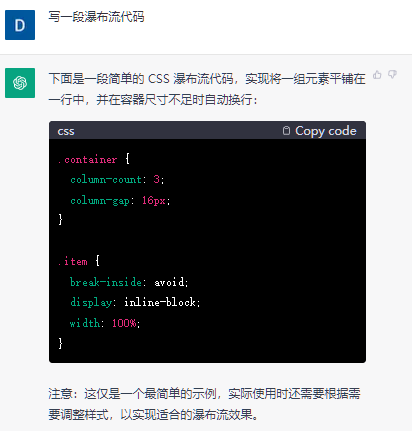
Task: Click the closing brace of .container rule
Action: tap(60, 219)
